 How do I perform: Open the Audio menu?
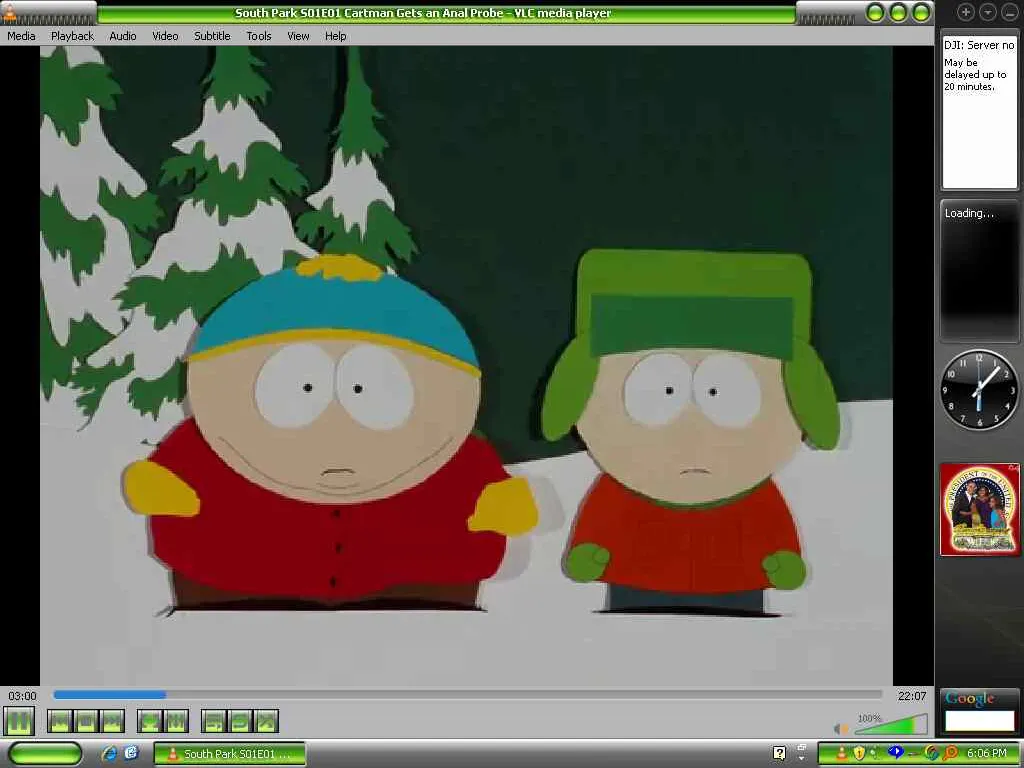click(123, 36)
